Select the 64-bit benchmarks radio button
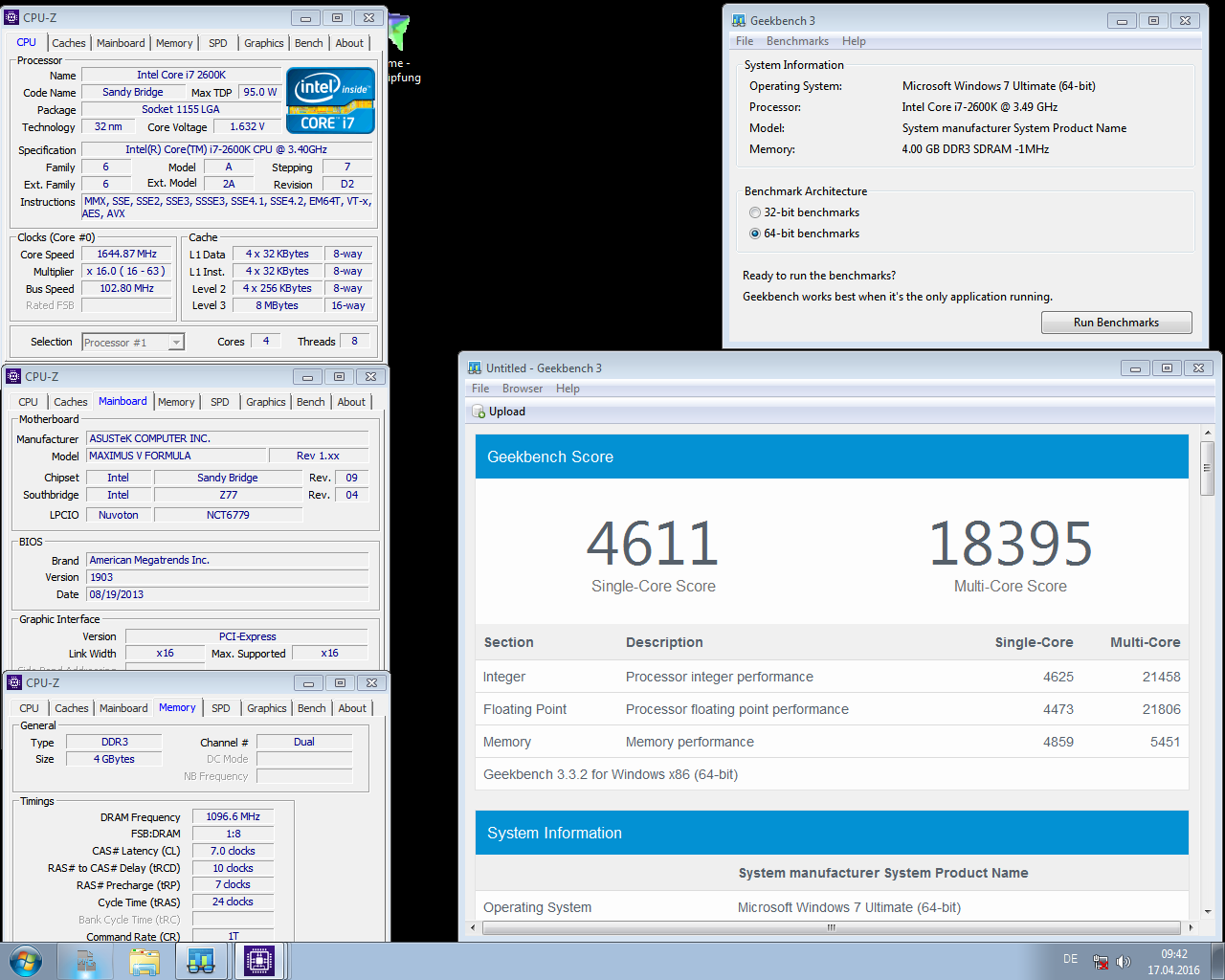 click(755, 234)
